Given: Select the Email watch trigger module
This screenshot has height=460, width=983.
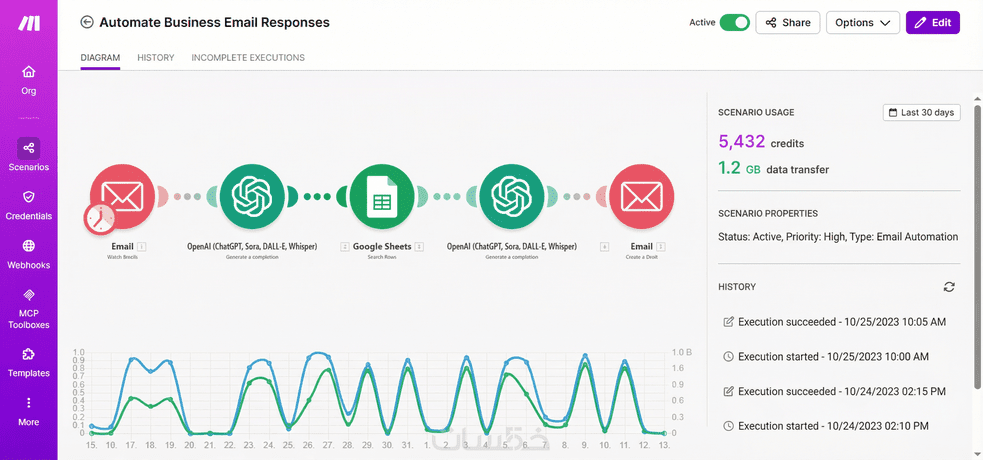Looking at the screenshot, I should click(x=122, y=197).
